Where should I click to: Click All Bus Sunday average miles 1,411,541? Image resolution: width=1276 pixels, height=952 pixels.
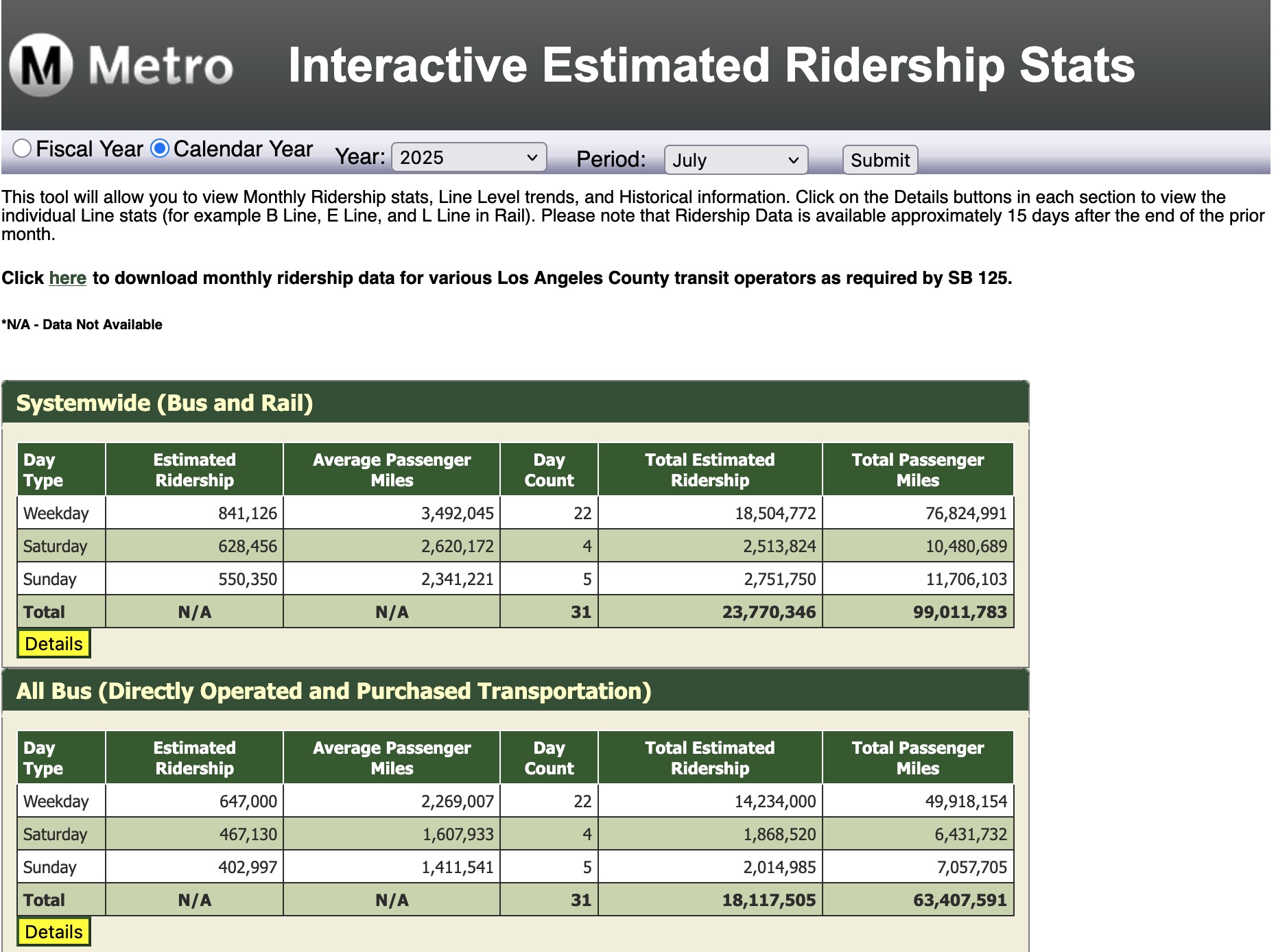pyautogui.click(x=458, y=867)
